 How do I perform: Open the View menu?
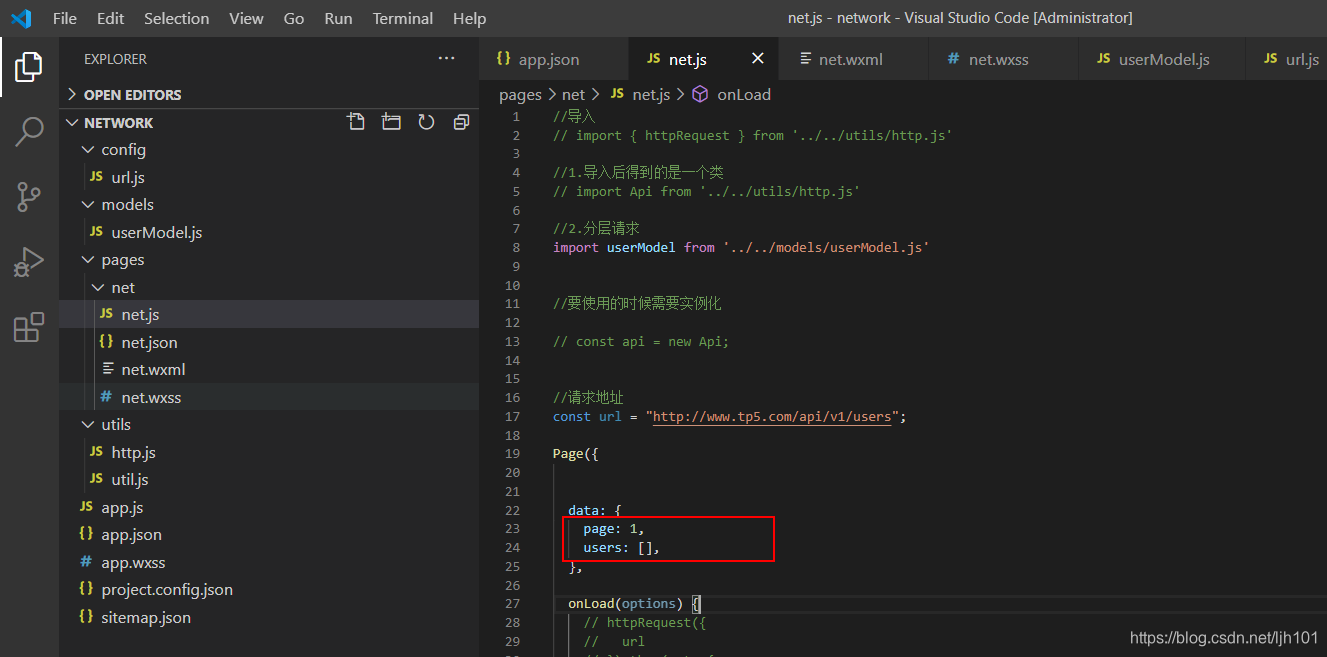(246, 18)
